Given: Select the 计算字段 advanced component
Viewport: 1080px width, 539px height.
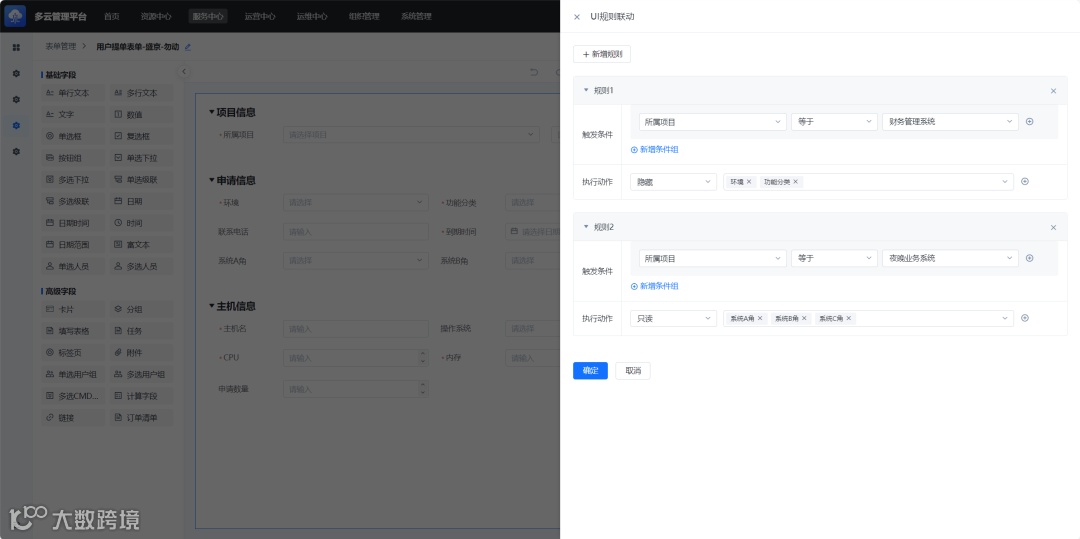Looking at the screenshot, I should 141,396.
